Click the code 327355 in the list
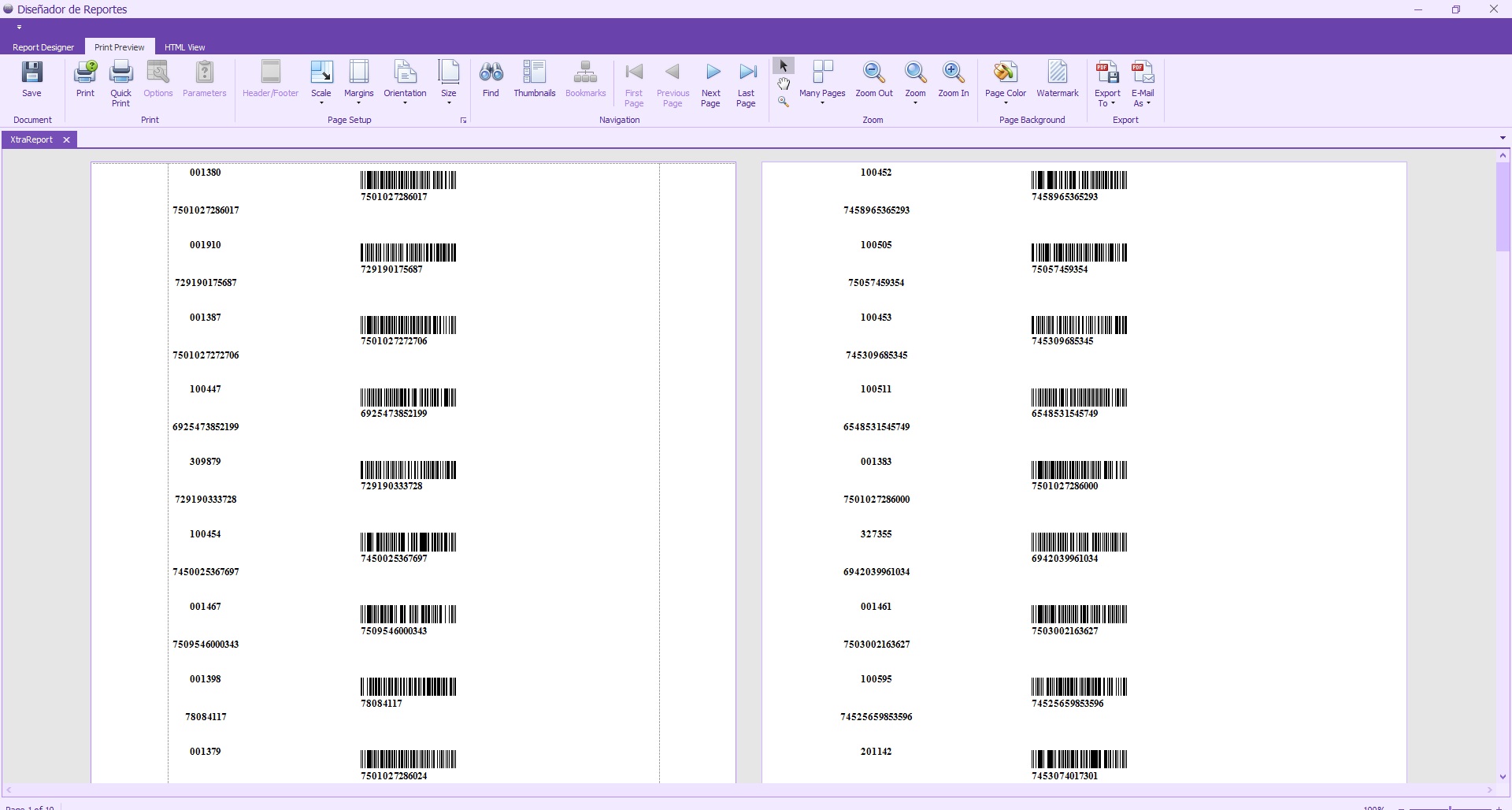Screen dimensions: 1512x810 (x=876, y=534)
